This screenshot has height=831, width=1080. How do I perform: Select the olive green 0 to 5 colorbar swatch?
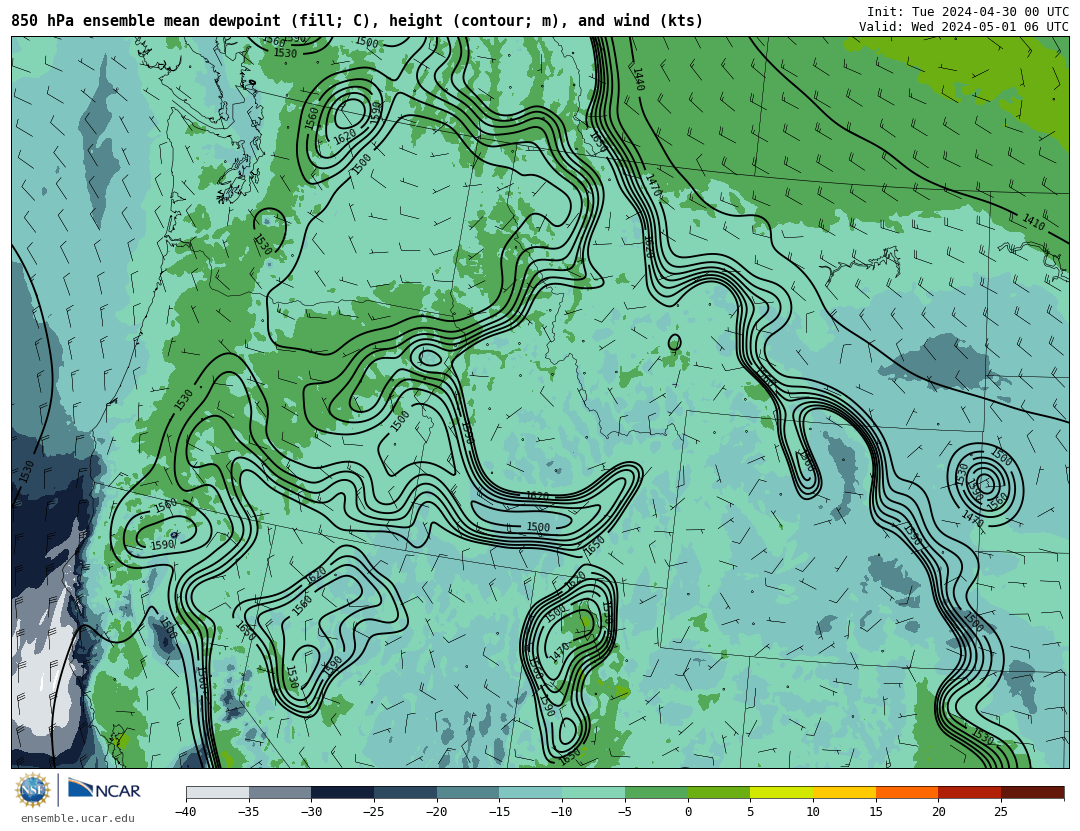point(719,792)
